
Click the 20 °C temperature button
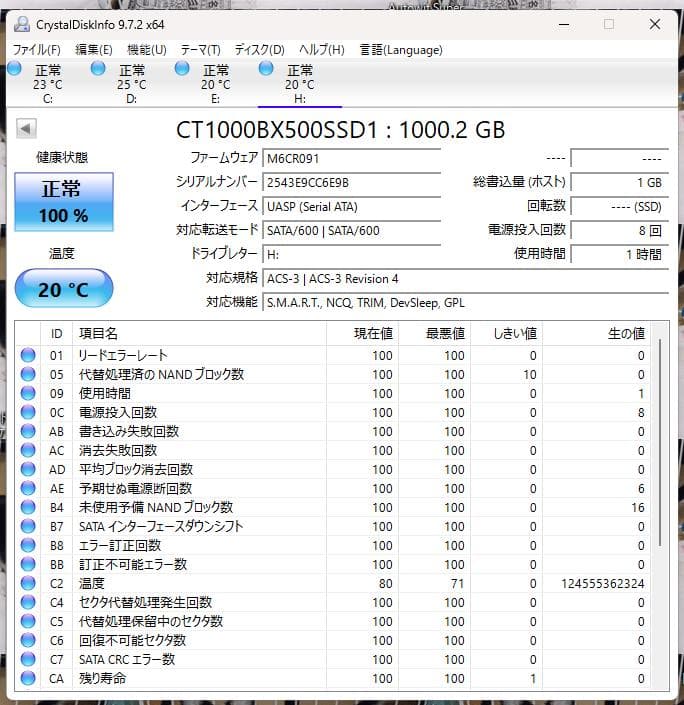point(64,289)
